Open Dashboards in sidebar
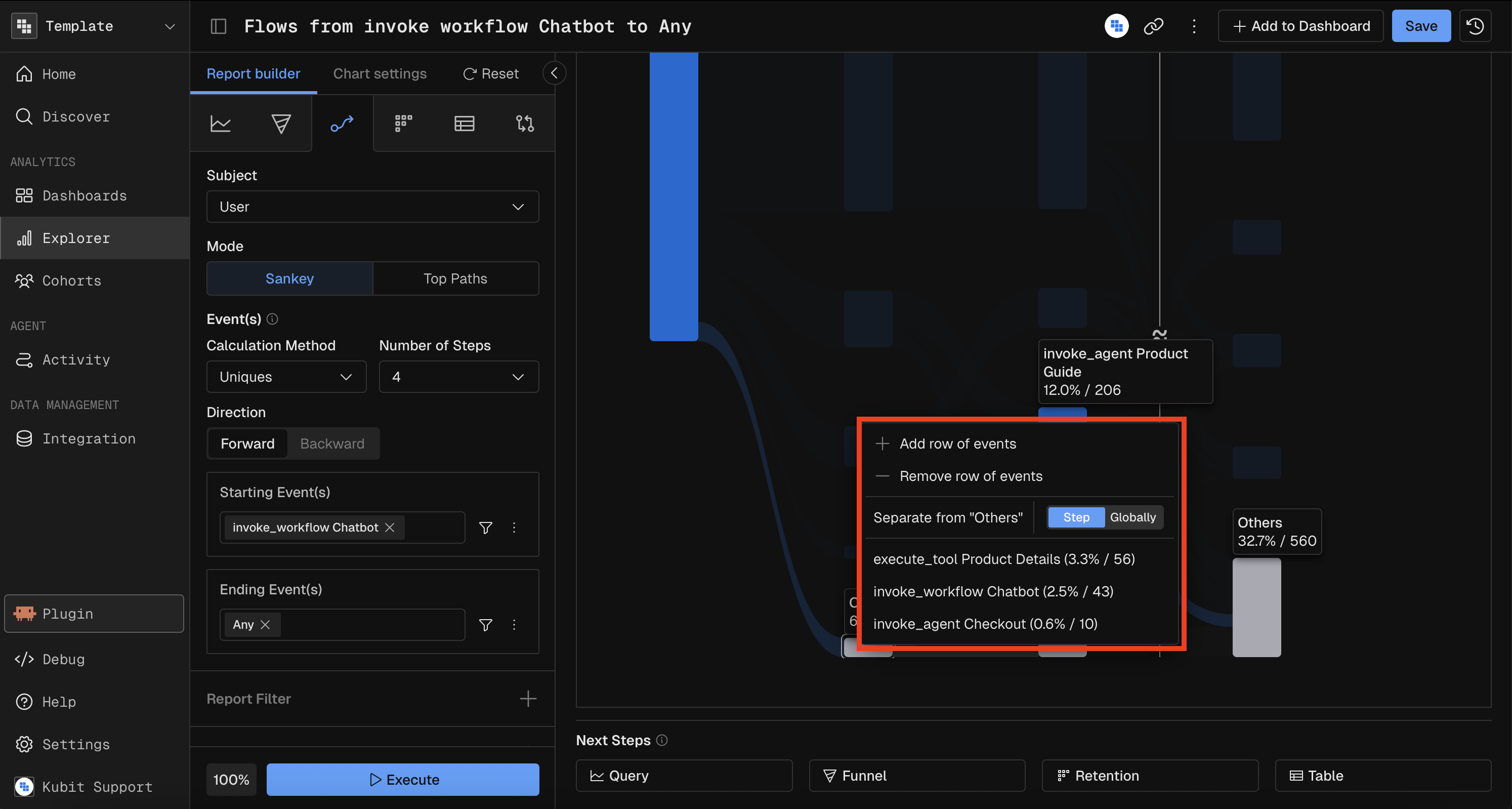The width and height of the screenshot is (1512, 809). pos(95,195)
